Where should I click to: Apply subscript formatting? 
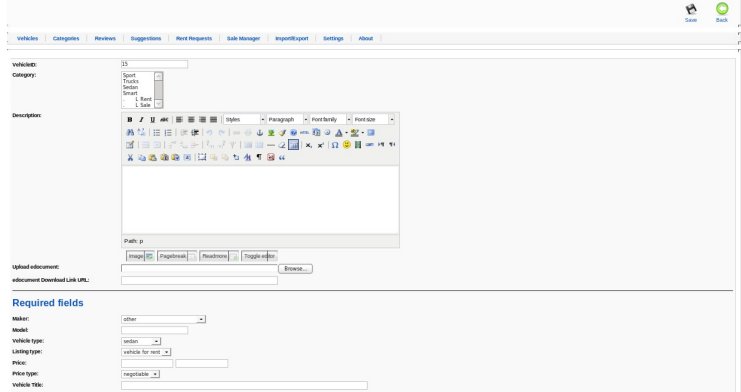click(x=309, y=145)
